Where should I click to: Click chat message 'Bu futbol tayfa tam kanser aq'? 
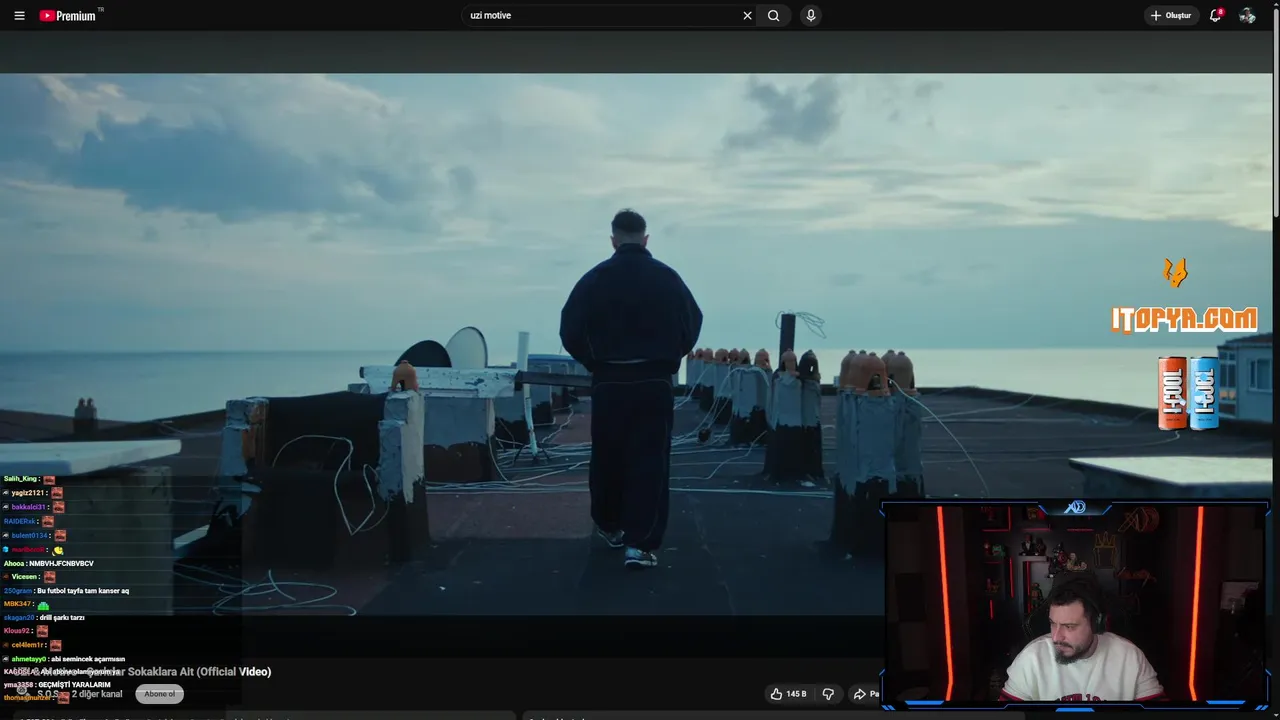(x=83, y=591)
